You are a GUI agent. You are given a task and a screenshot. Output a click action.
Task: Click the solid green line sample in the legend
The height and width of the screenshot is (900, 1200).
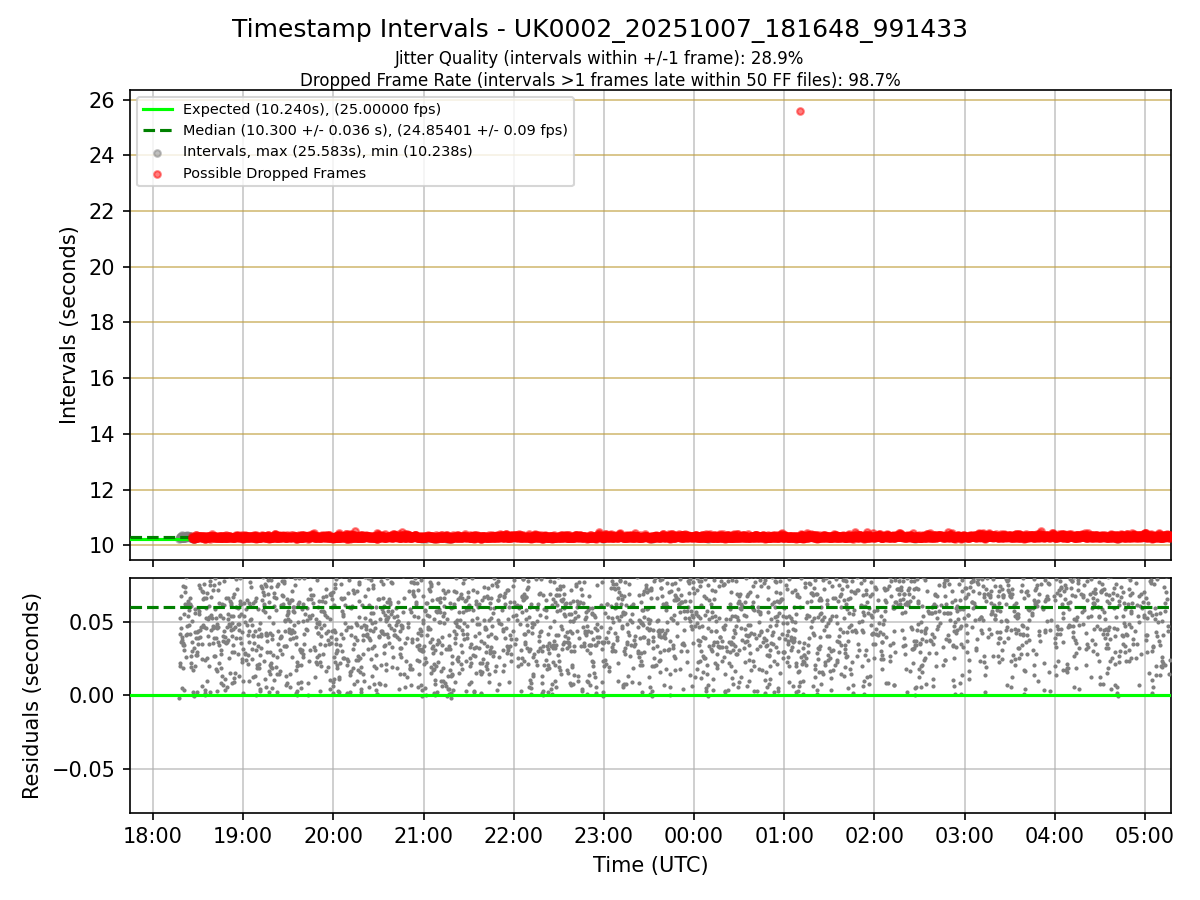click(x=157, y=109)
